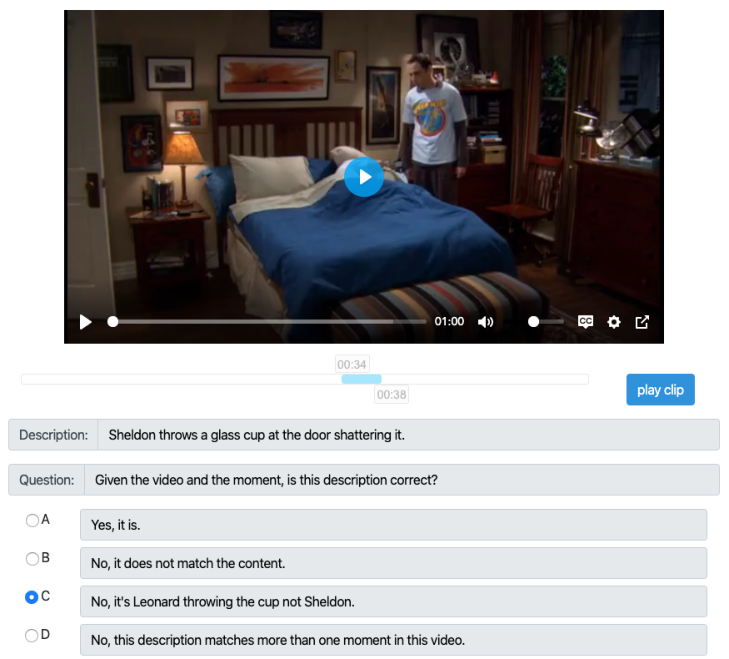Mute the video using the speaker icon
The width and height of the screenshot is (729, 659).
click(485, 322)
